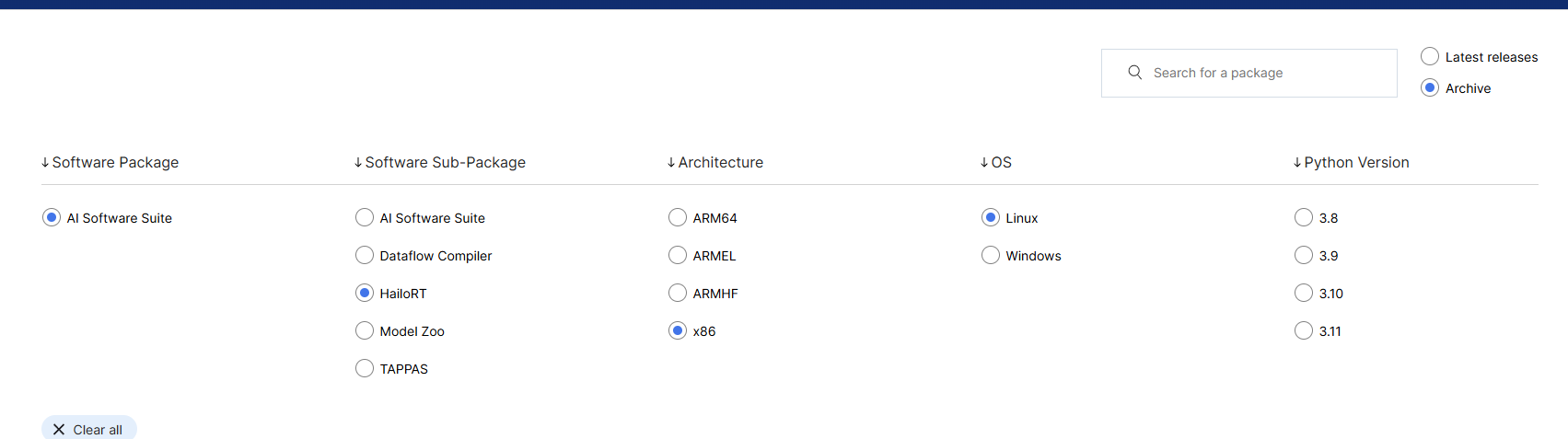Screen dimensions: 1568x439
Task: Select the Archive radio option
Action: point(1430,88)
